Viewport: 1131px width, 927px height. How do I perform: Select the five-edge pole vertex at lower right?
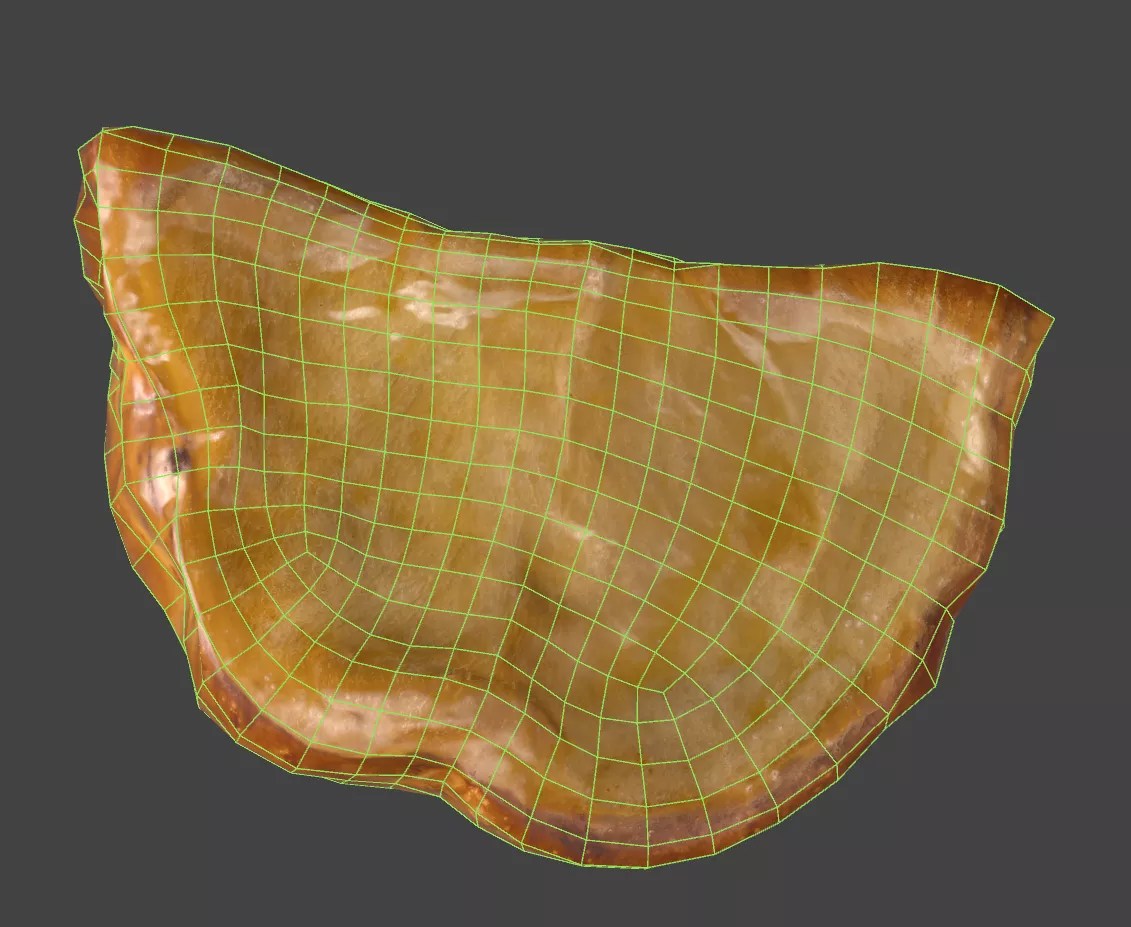coord(665,693)
